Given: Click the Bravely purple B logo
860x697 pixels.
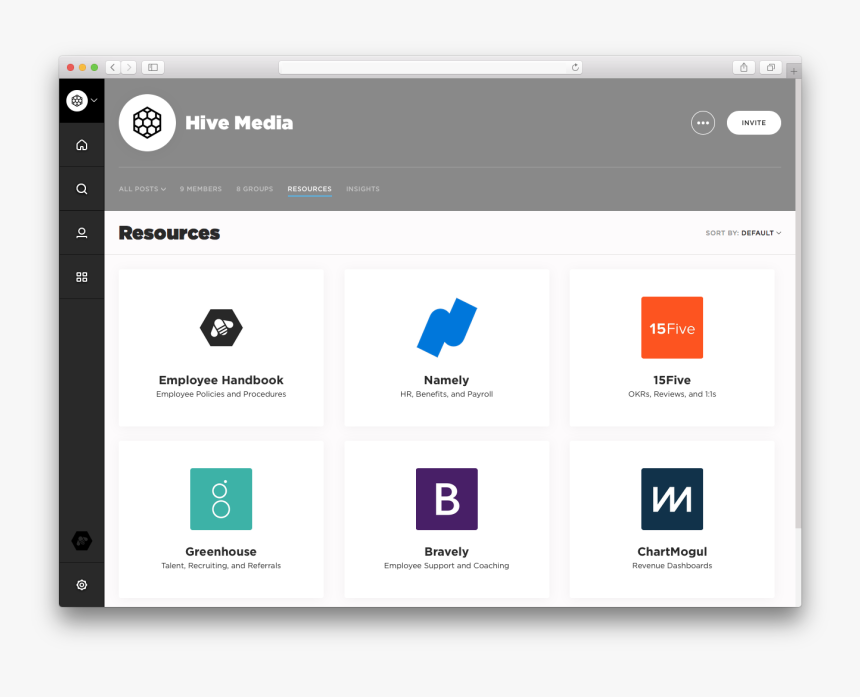Looking at the screenshot, I should coord(446,499).
